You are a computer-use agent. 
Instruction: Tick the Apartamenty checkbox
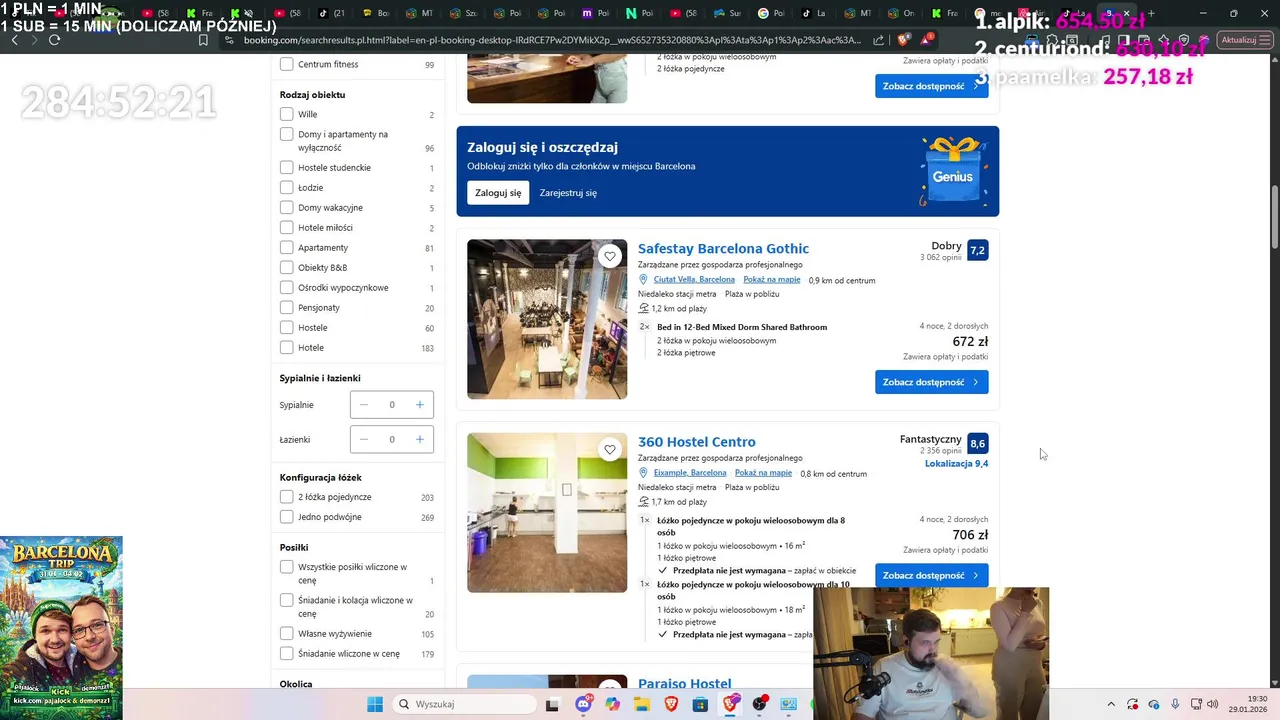tap(287, 247)
